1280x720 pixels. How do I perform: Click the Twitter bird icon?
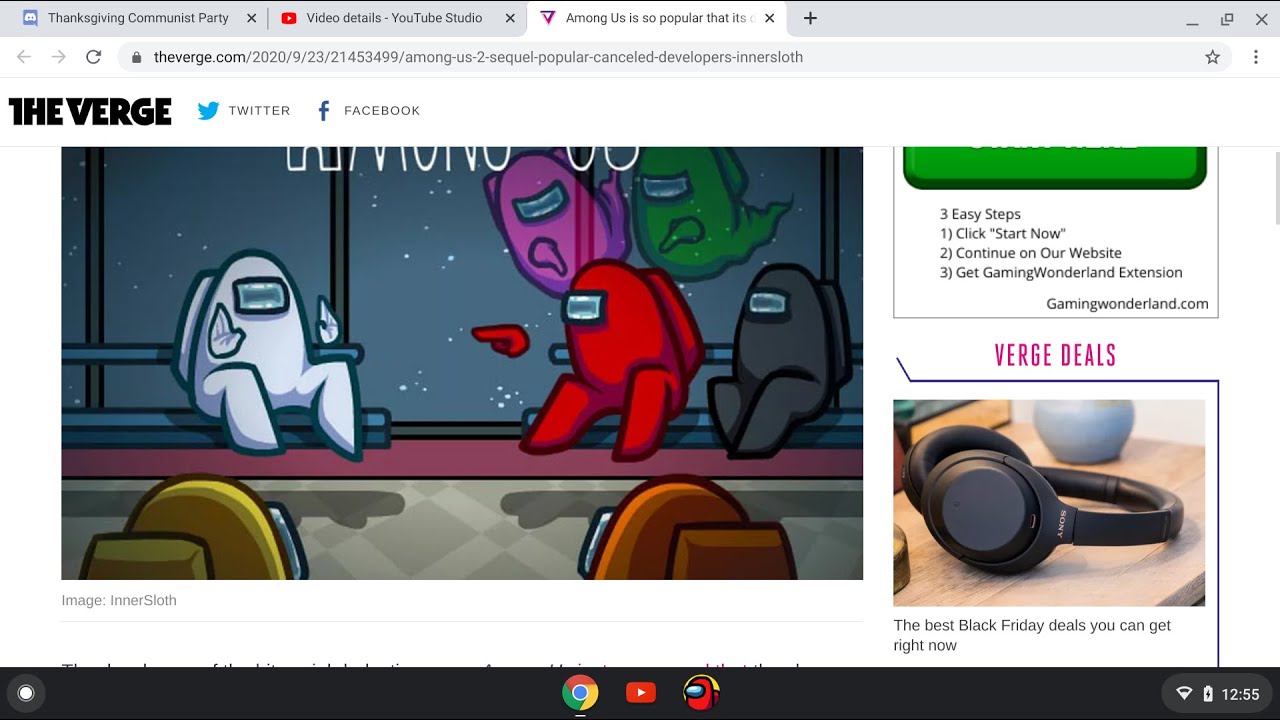click(208, 111)
